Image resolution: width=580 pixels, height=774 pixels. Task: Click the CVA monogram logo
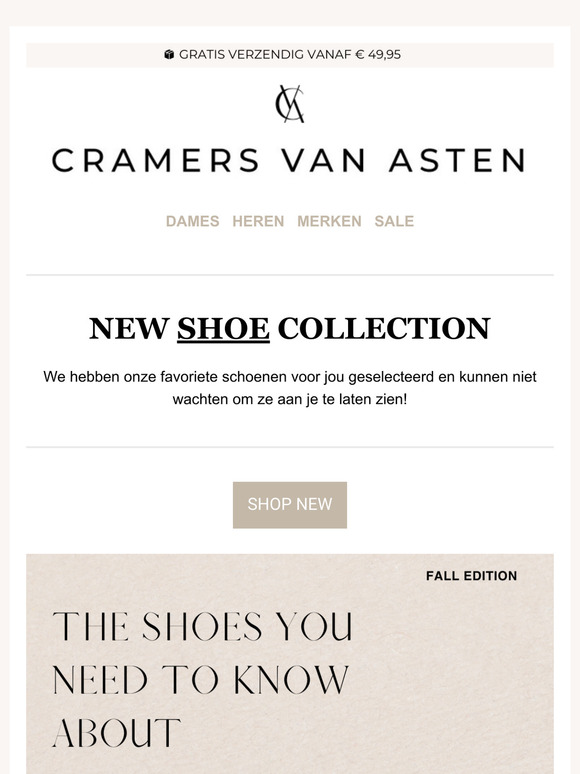290,104
